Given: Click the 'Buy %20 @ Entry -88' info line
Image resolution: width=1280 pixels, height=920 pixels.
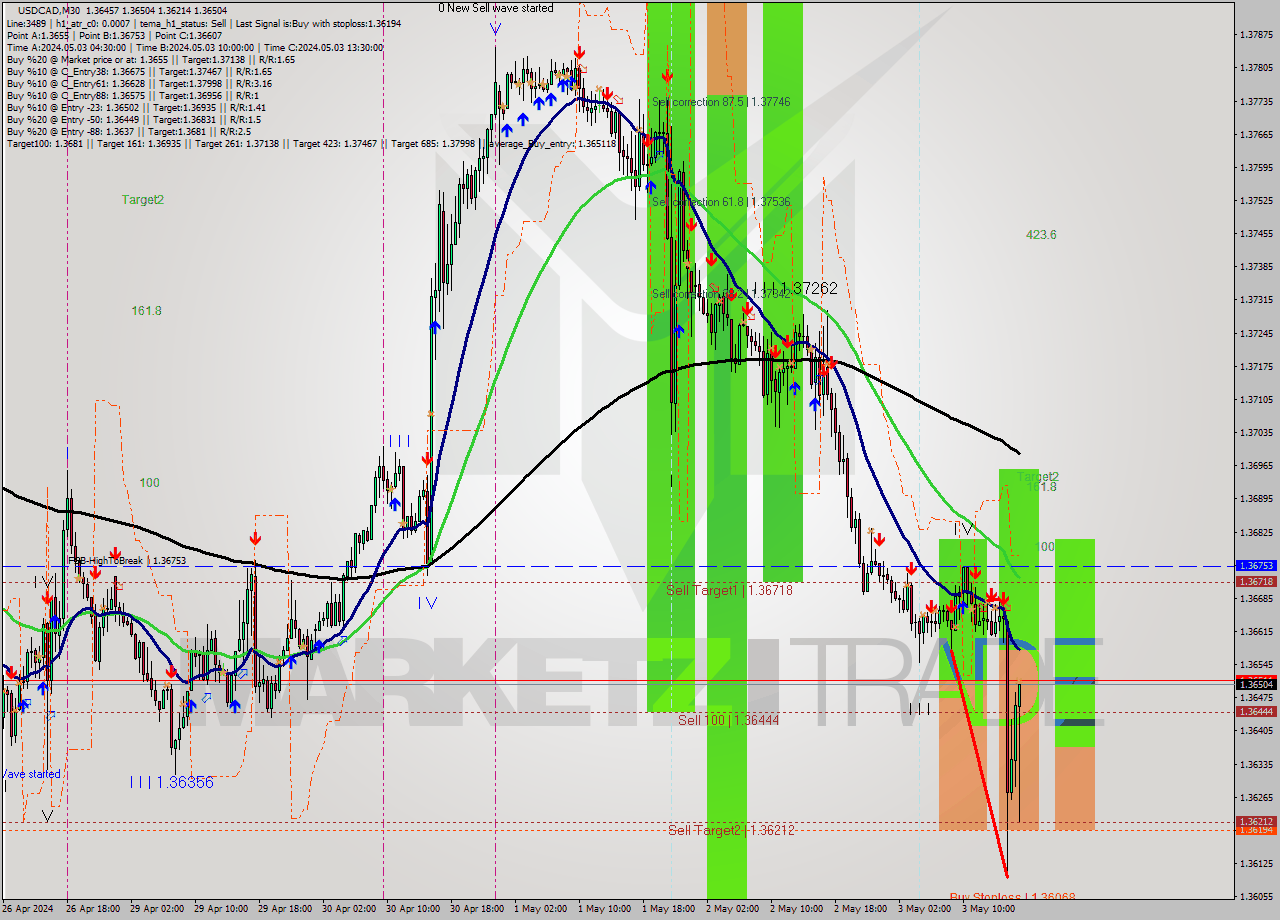Looking at the screenshot, I should coord(129,132).
